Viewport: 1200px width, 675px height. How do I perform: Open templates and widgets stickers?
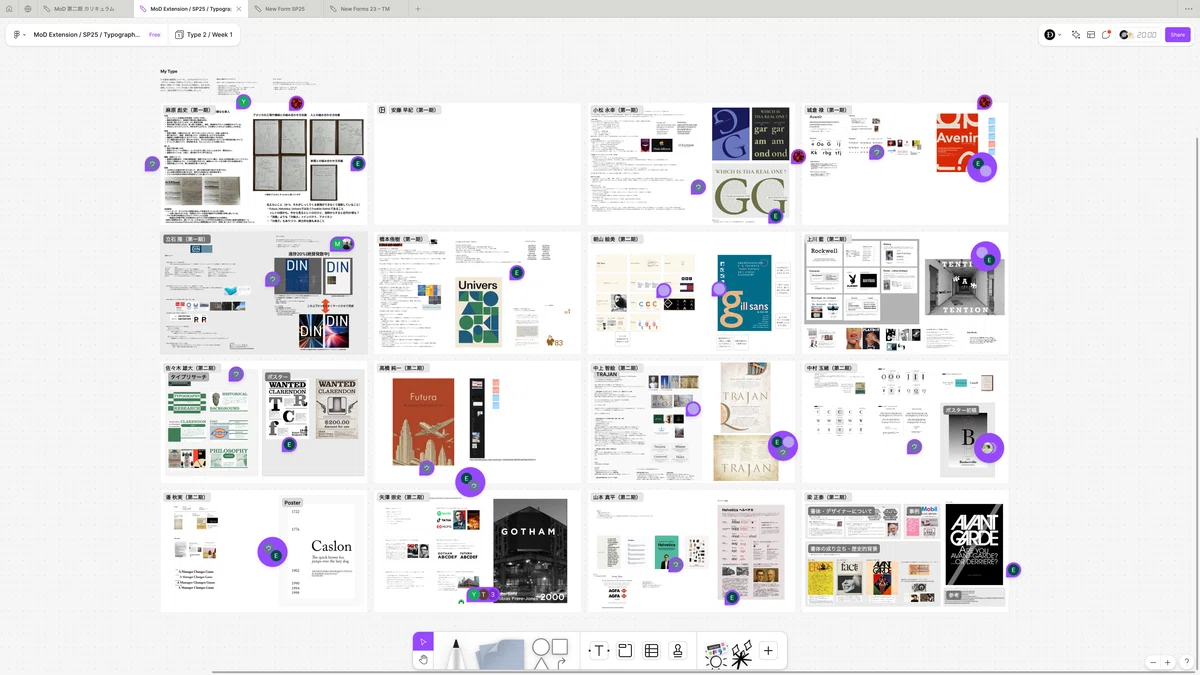715,654
